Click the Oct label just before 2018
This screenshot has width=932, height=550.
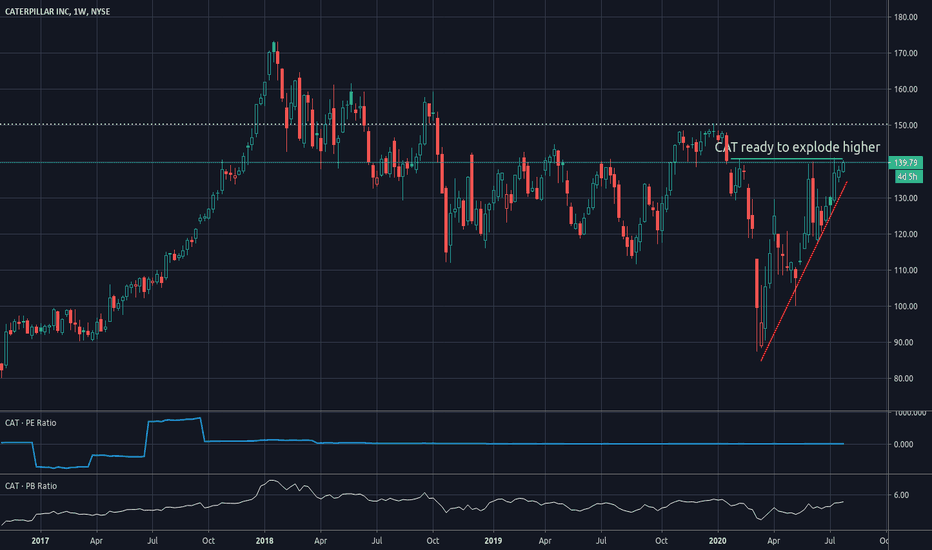pos(208,540)
